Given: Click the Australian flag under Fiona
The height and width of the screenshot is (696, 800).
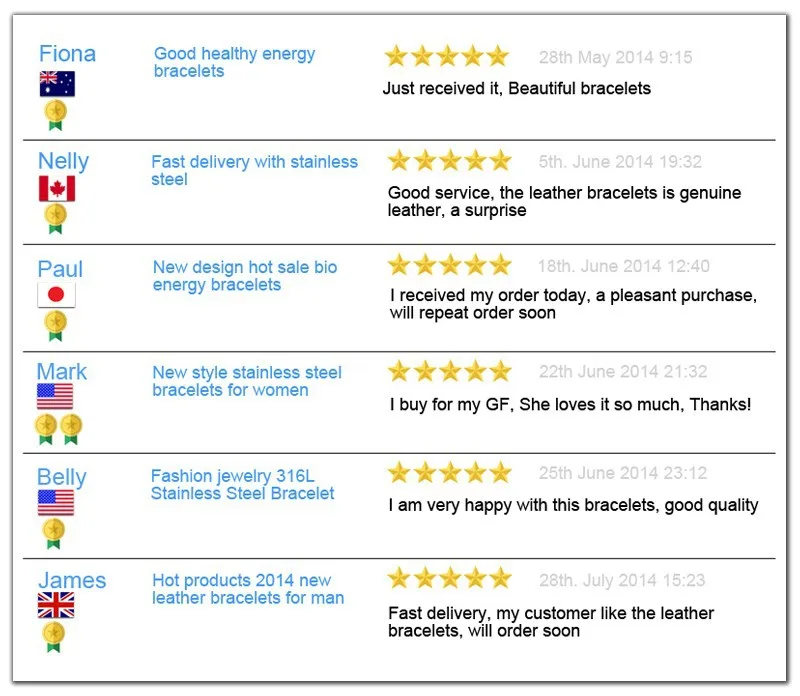Looking at the screenshot, I should [x=57, y=85].
